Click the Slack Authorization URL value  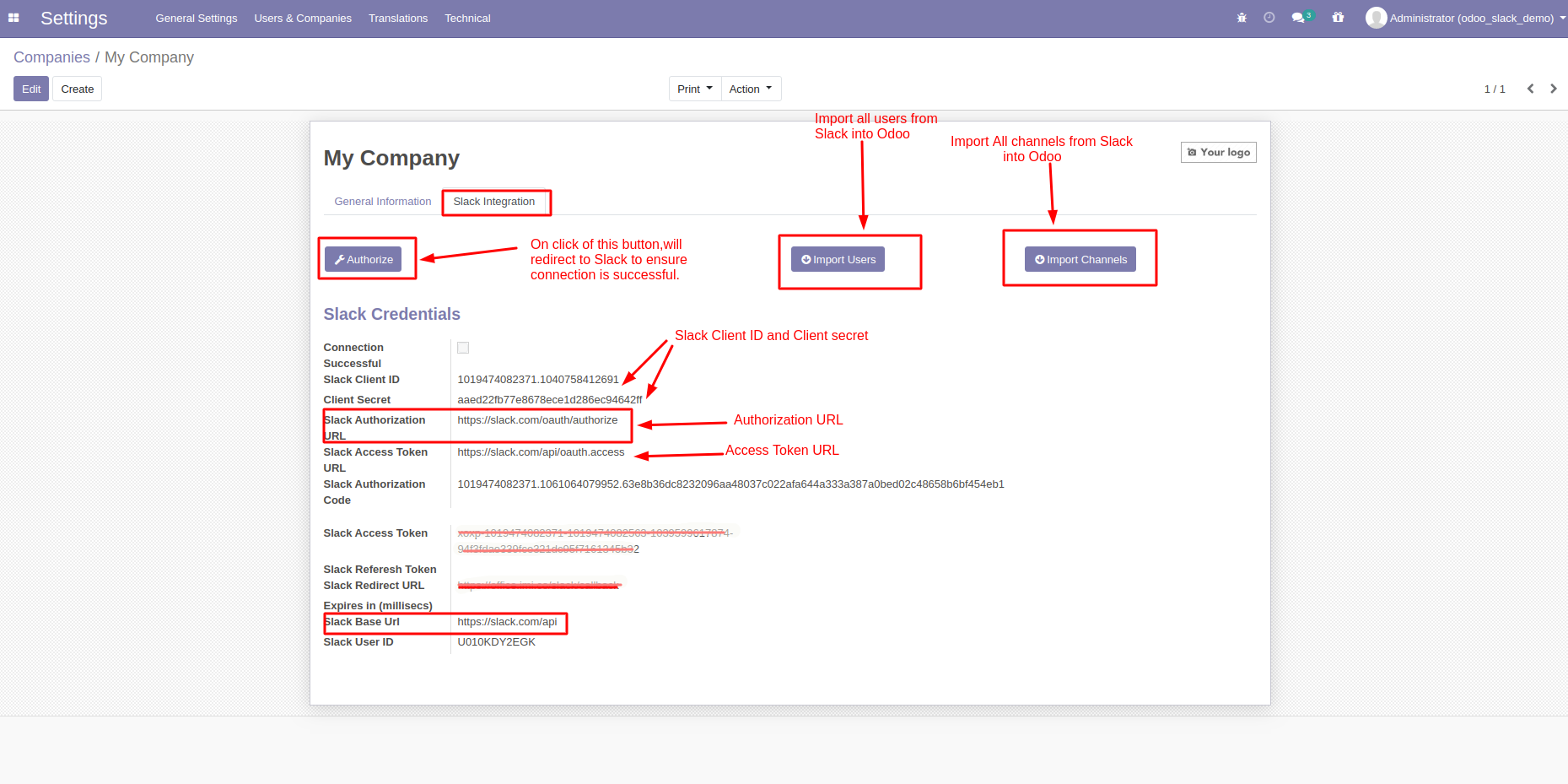click(537, 420)
